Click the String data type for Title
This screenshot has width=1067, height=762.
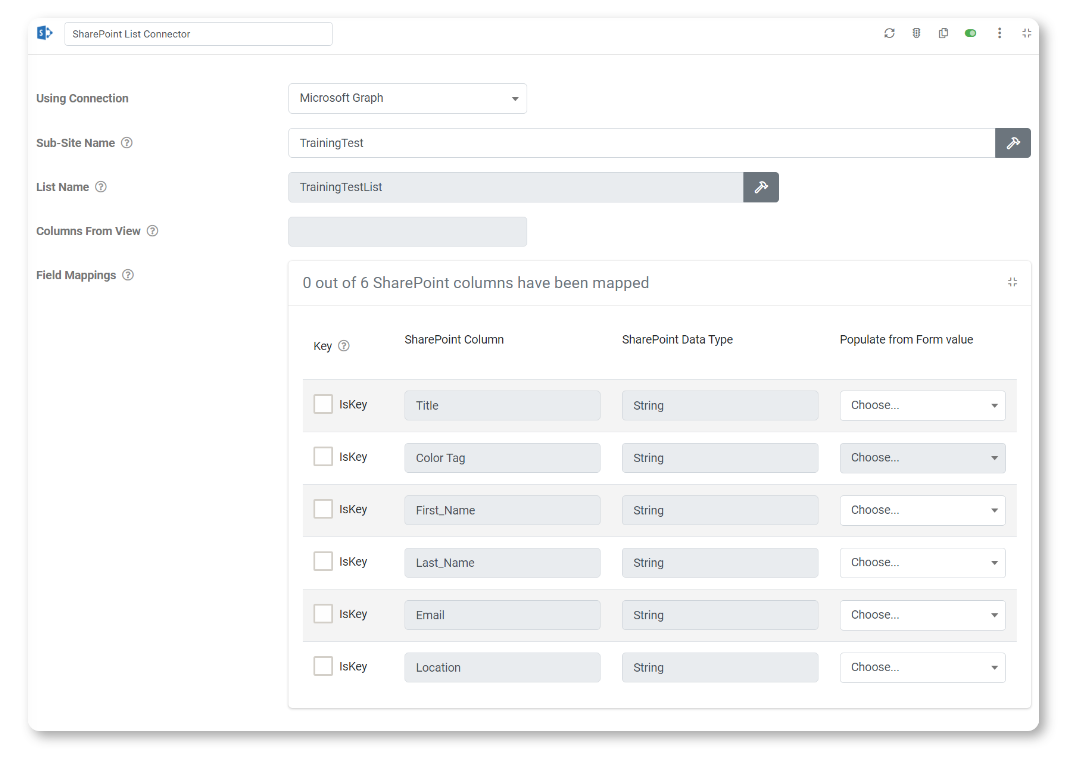[720, 405]
